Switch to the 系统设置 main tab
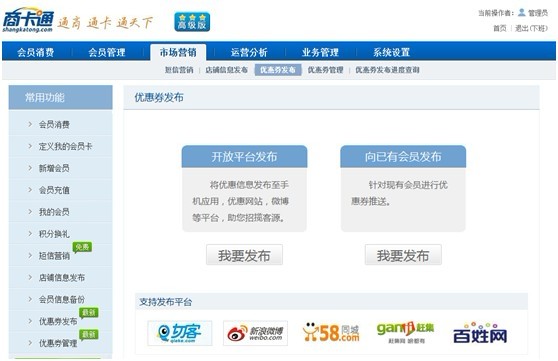Viewport: 558px width, 361px height. coord(391,52)
